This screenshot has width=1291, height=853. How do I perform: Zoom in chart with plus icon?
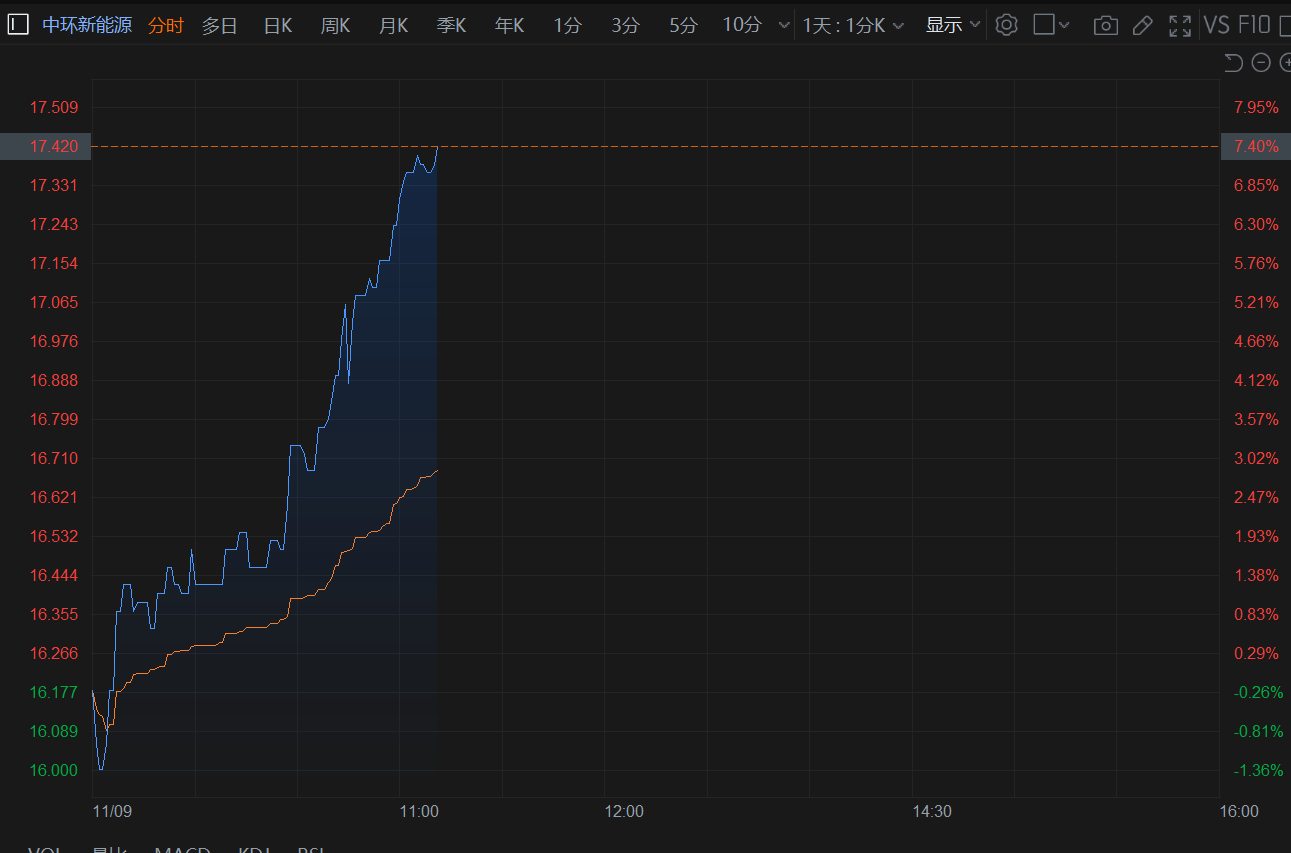(x=1284, y=63)
